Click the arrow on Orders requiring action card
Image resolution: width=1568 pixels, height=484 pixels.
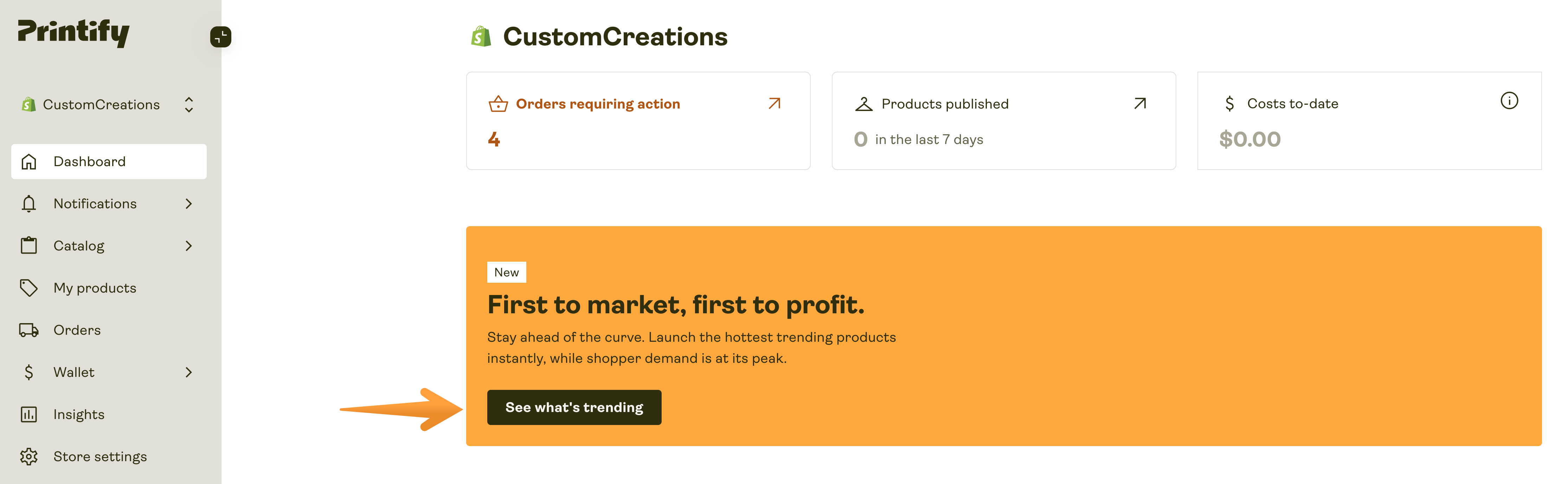click(774, 103)
